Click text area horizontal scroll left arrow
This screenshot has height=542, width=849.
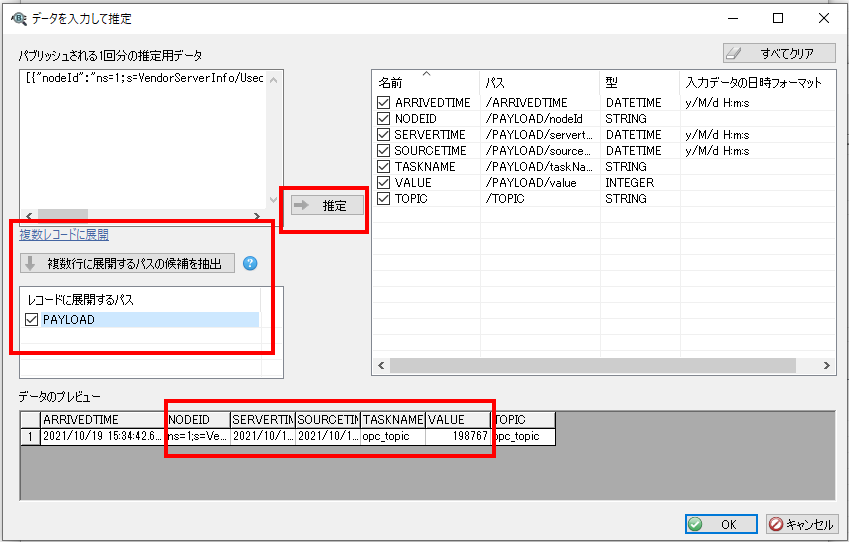pyautogui.click(x=29, y=216)
